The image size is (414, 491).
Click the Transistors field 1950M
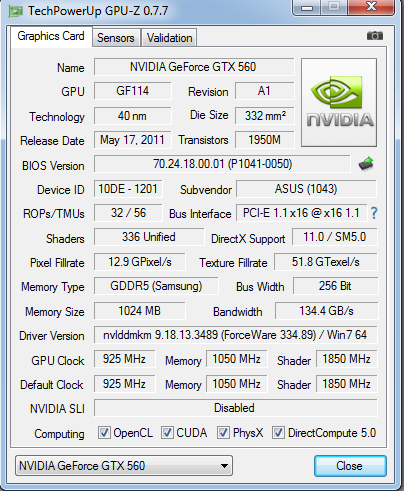click(x=265, y=140)
